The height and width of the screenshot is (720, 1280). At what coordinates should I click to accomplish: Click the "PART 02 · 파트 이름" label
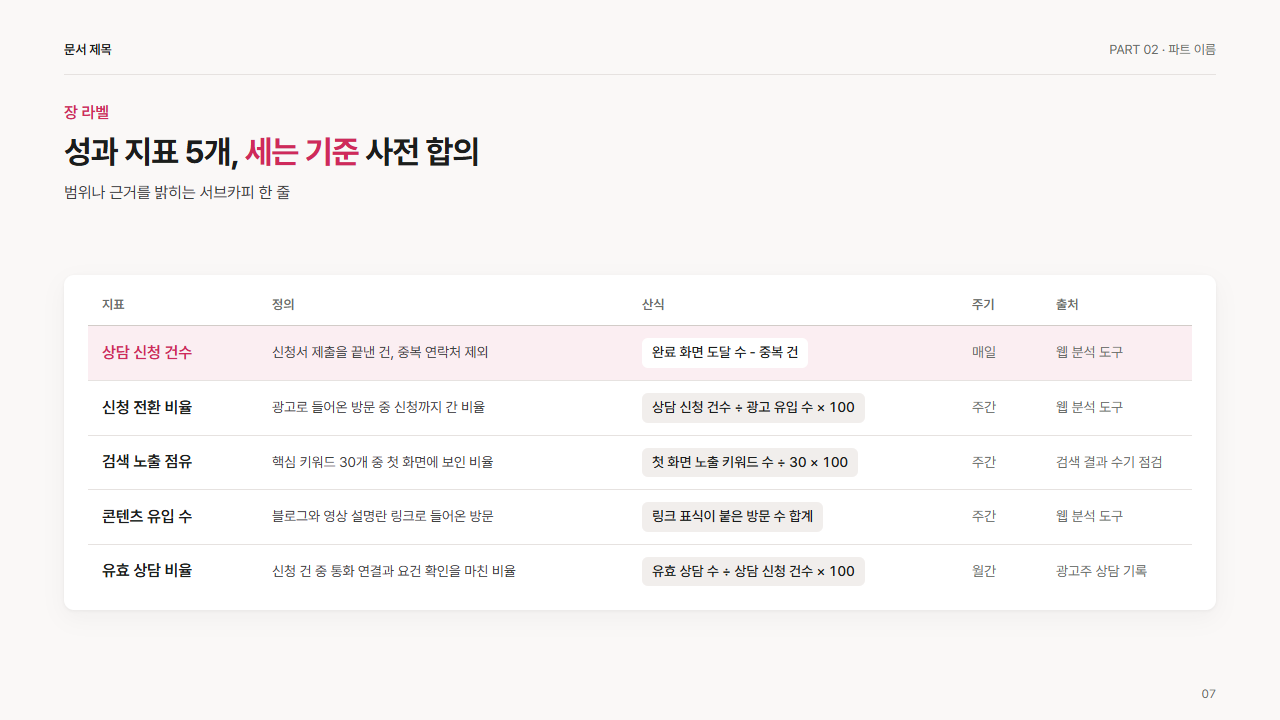(1162, 49)
